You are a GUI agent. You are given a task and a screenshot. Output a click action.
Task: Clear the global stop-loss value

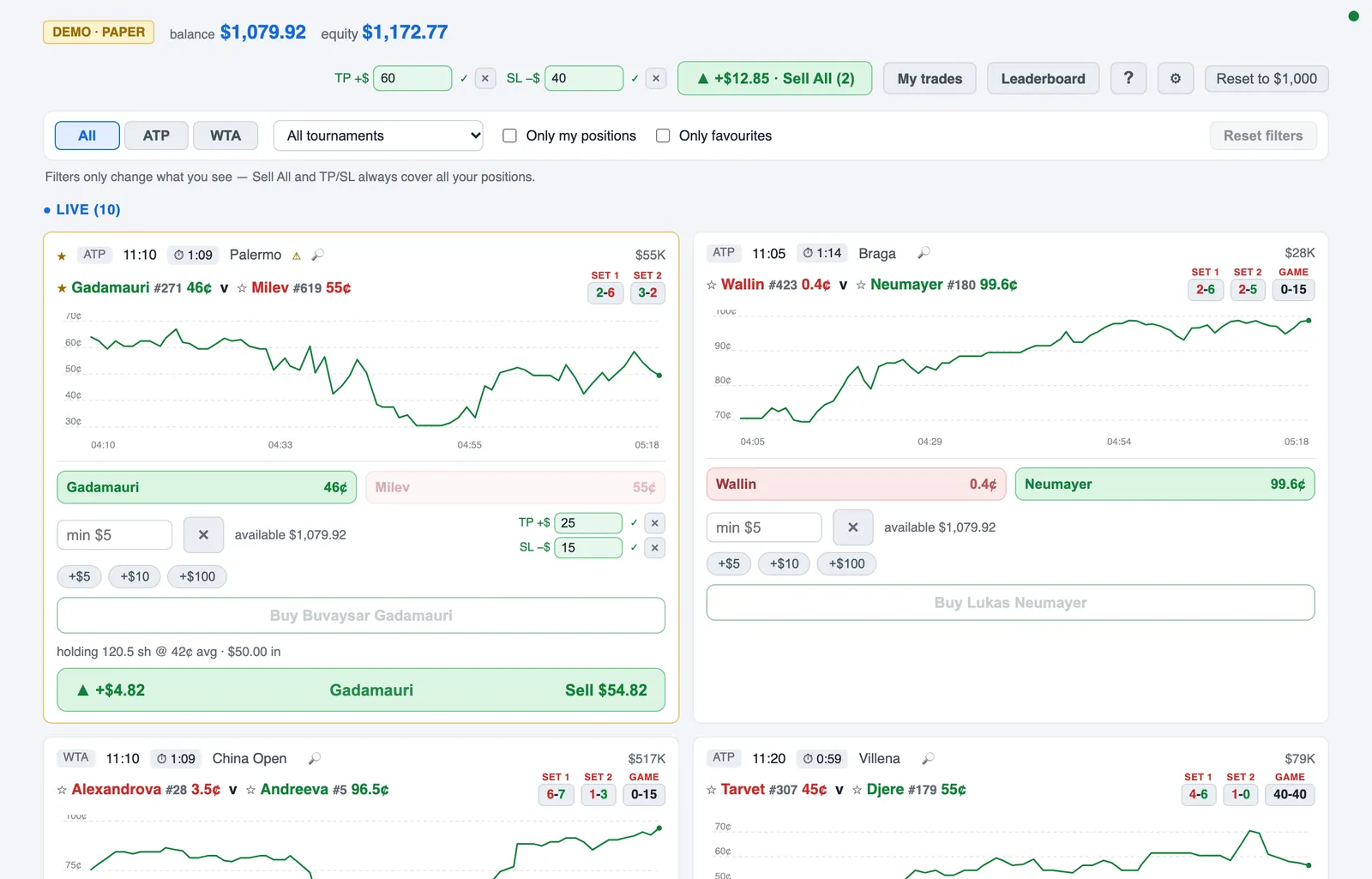click(x=656, y=78)
